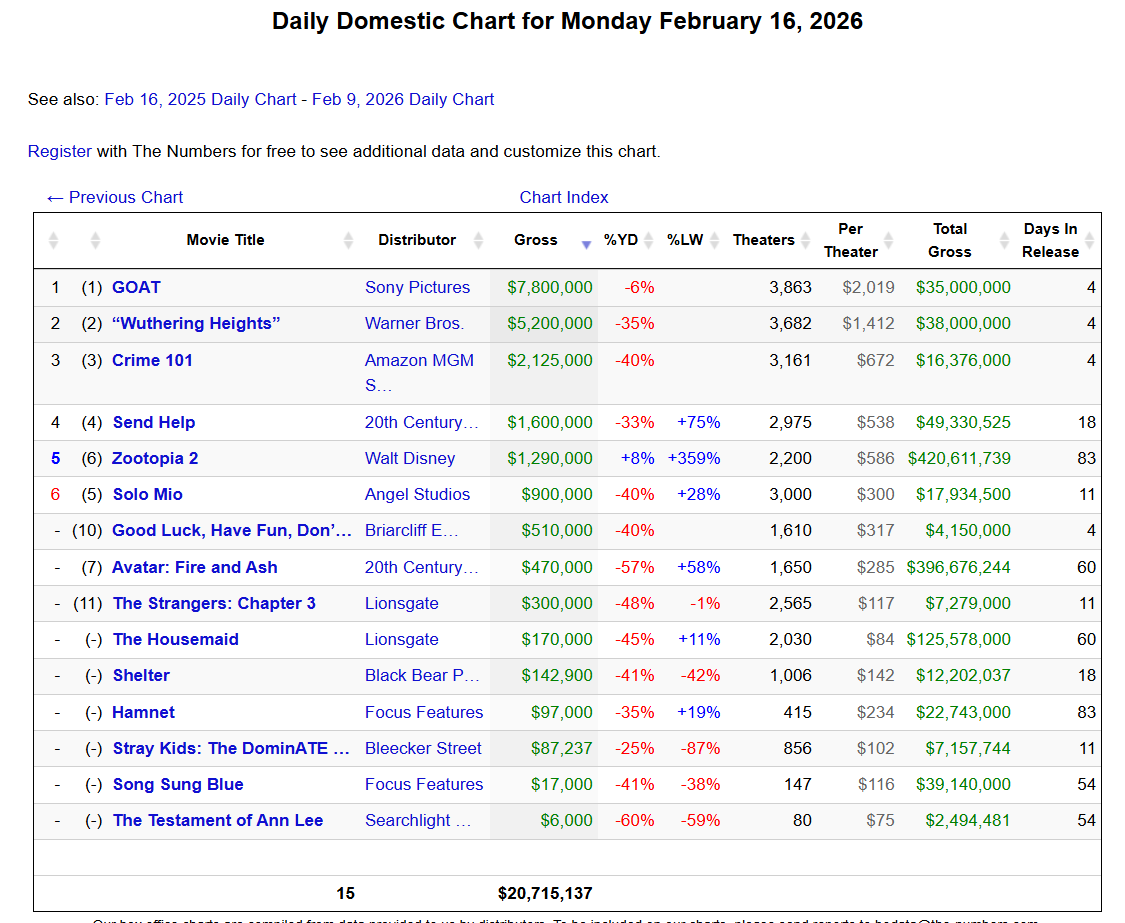Open the Feb 9, 2026 Daily Chart
Image resolution: width=1125 pixels, height=923 pixels.
(403, 99)
